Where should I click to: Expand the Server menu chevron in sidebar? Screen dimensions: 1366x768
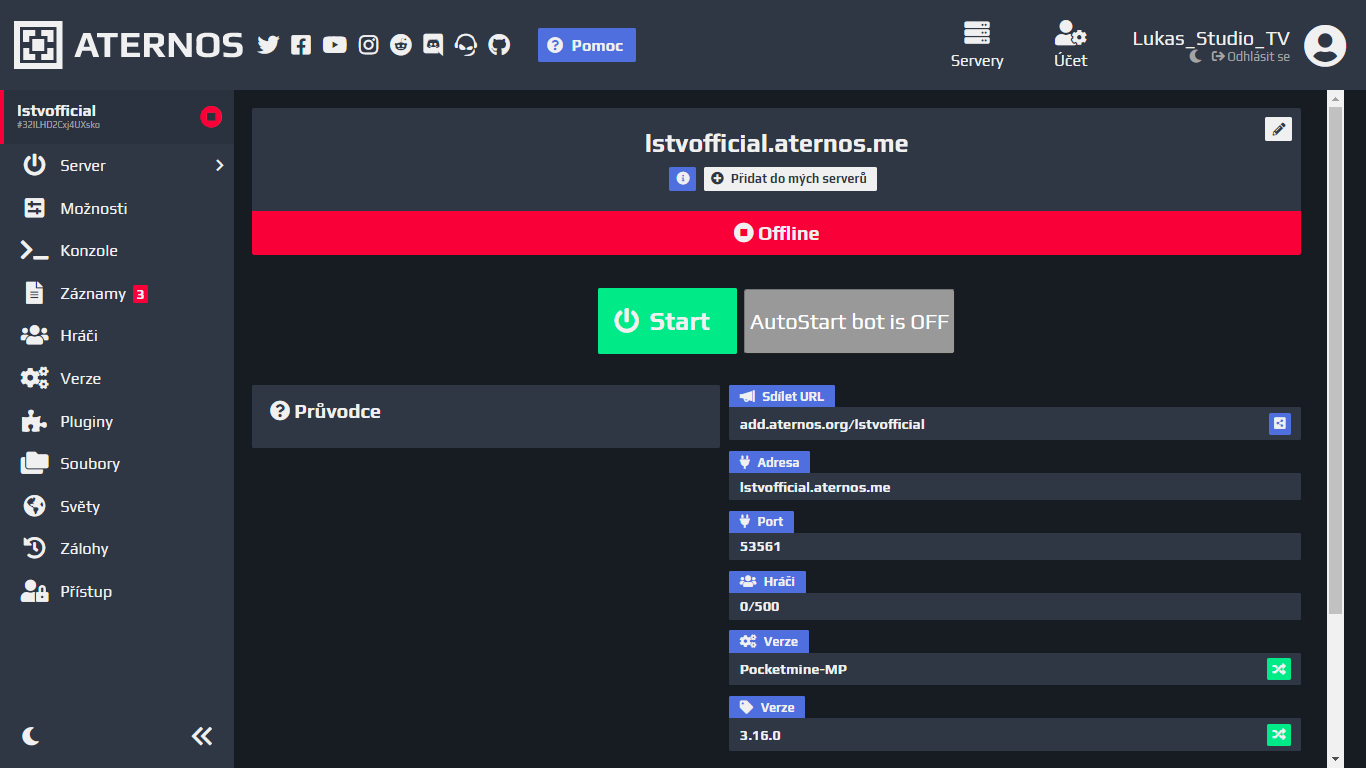[219, 166]
